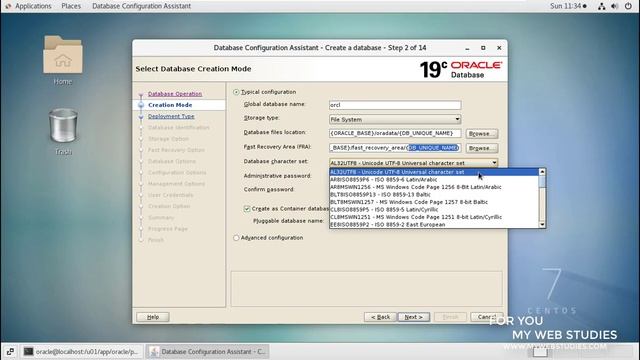Viewport: 640px width, 360px height.
Task: Open Database Configuration Assistant panel menu
Action: pyautogui.click(x=141, y=6)
